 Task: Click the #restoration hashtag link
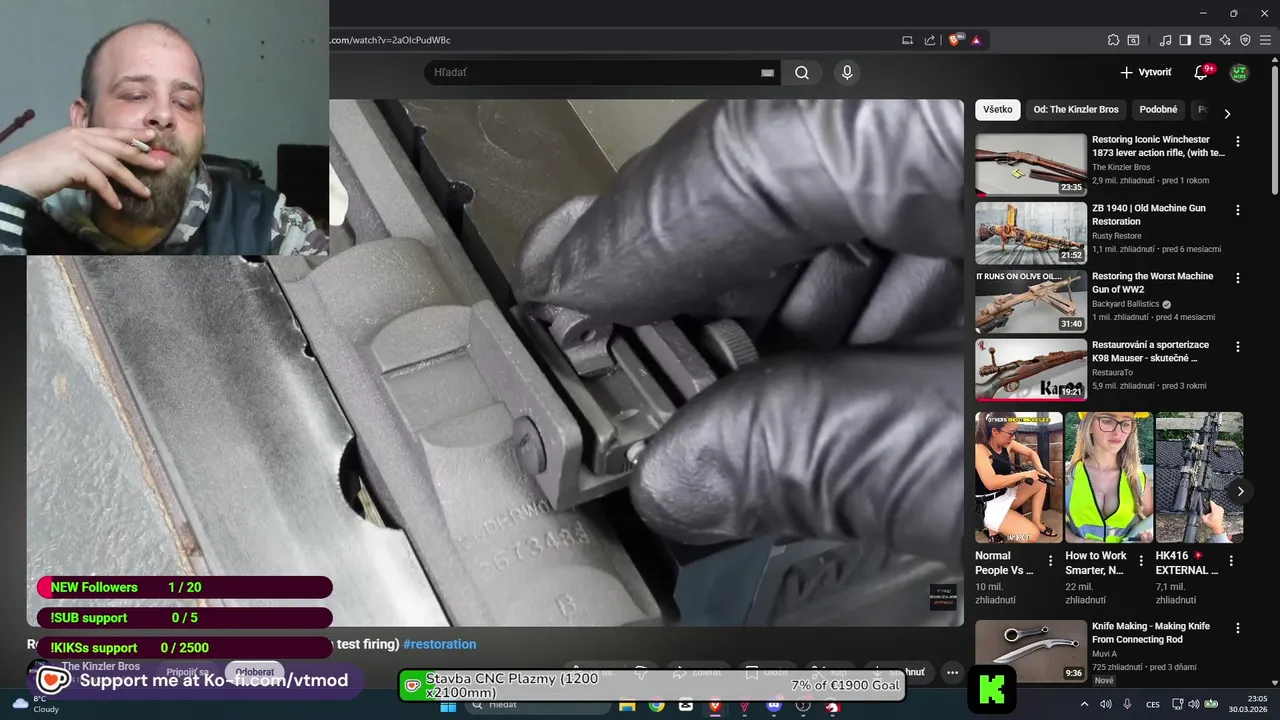point(440,644)
